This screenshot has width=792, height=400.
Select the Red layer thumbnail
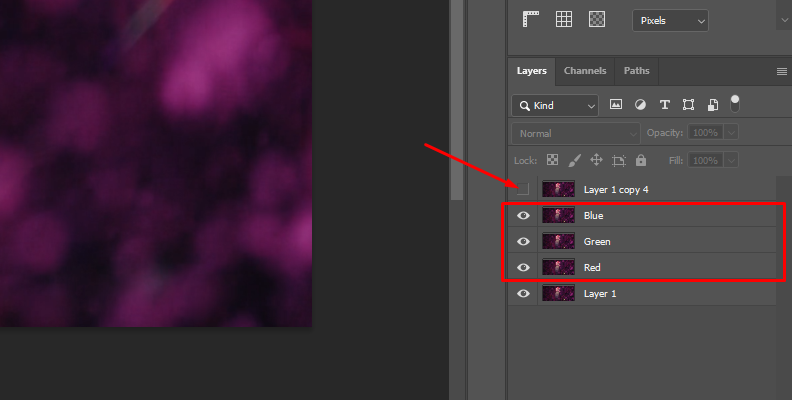point(558,267)
